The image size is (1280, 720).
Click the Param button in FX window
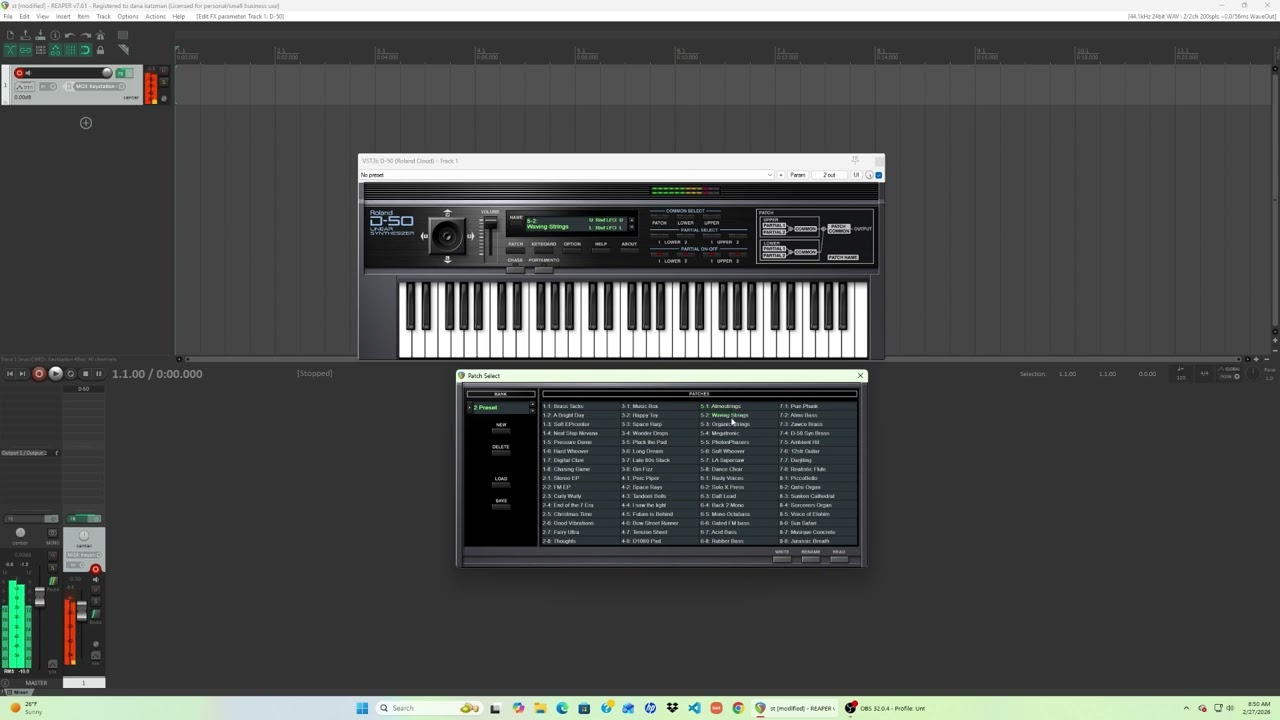tap(798, 175)
